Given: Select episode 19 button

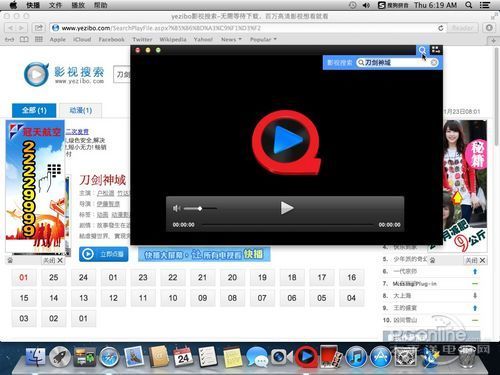Looking at the screenshot, I should (x=262, y=277).
